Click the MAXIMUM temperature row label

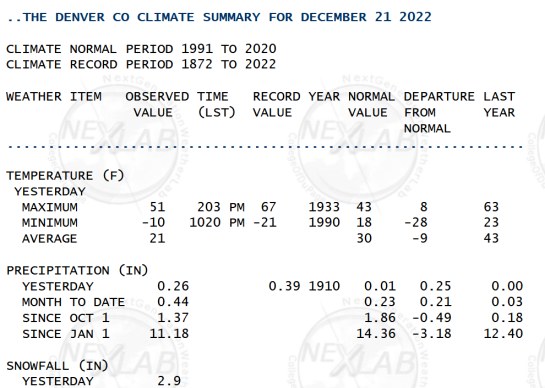[50, 207]
